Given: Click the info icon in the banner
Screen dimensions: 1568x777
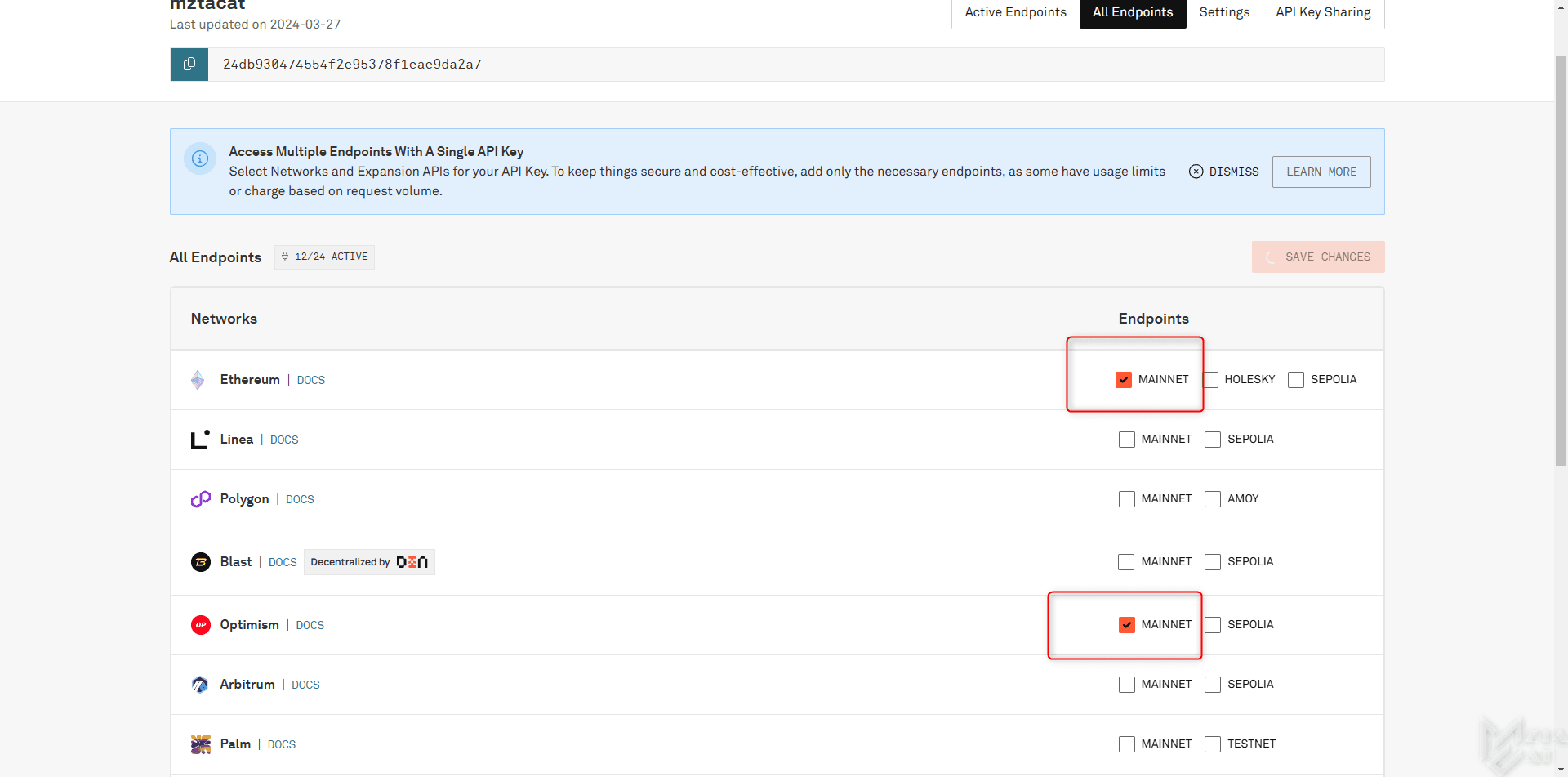Looking at the screenshot, I should click(x=200, y=159).
